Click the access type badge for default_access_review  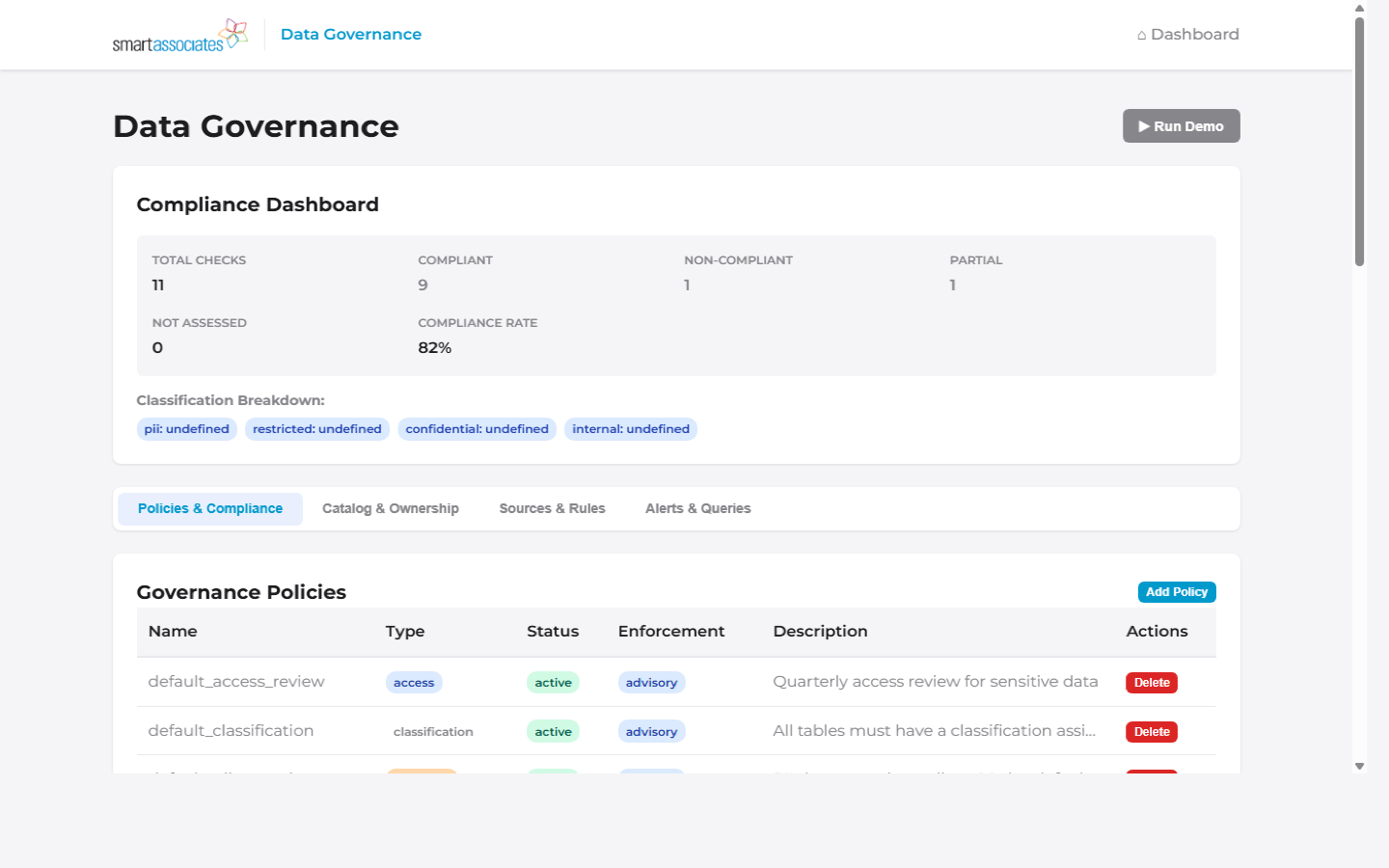coord(414,682)
